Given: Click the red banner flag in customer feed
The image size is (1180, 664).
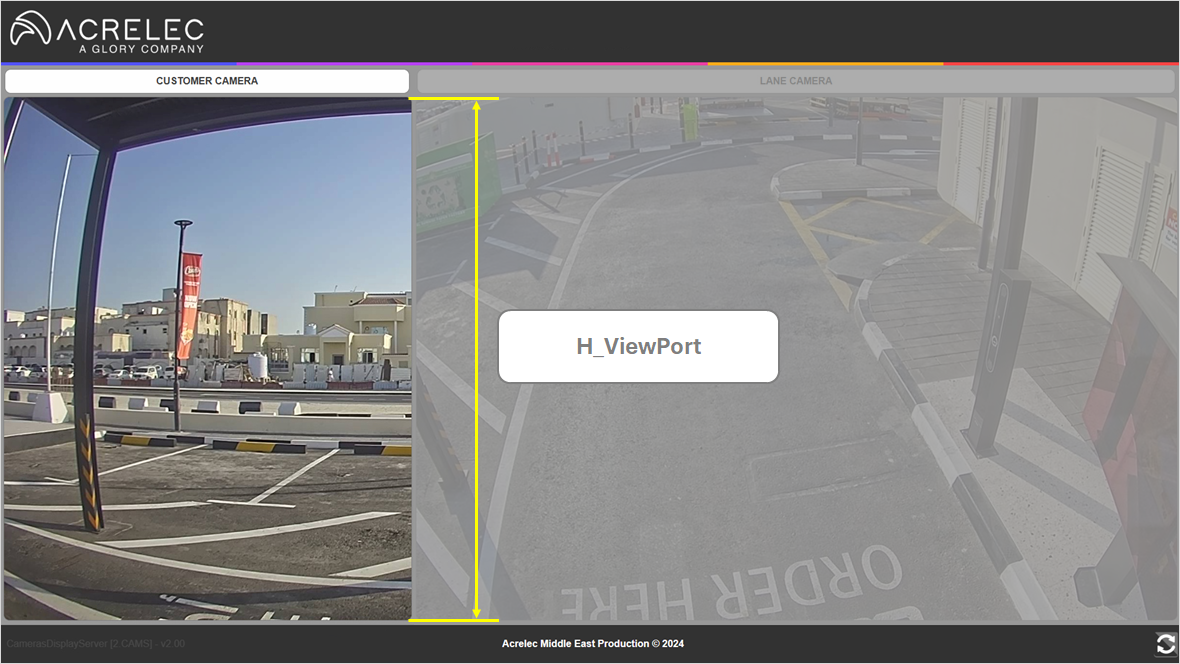Looking at the screenshot, I should [189, 305].
